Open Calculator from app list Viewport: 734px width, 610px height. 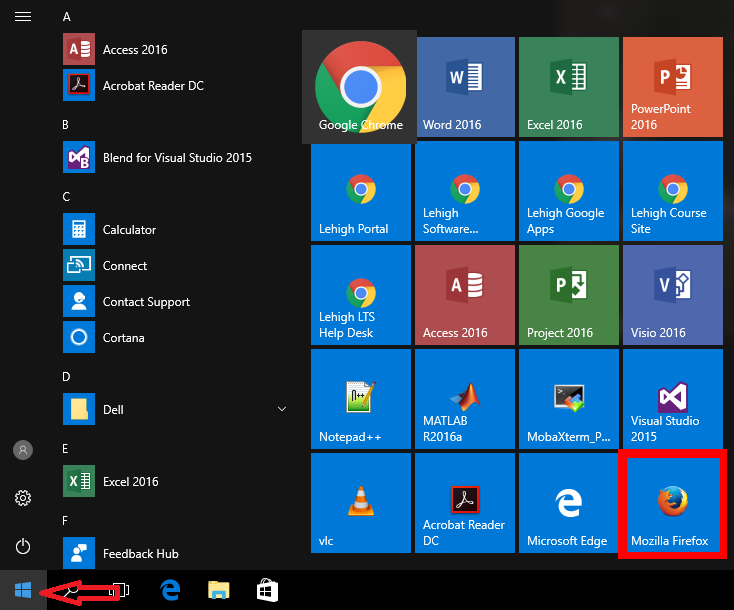pyautogui.click(x=176, y=229)
